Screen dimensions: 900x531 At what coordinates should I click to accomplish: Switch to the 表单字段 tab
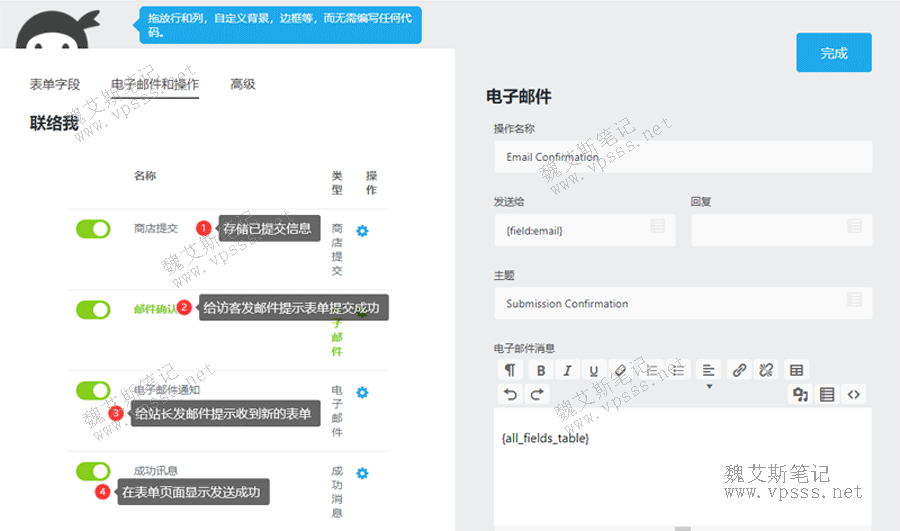click(x=55, y=84)
